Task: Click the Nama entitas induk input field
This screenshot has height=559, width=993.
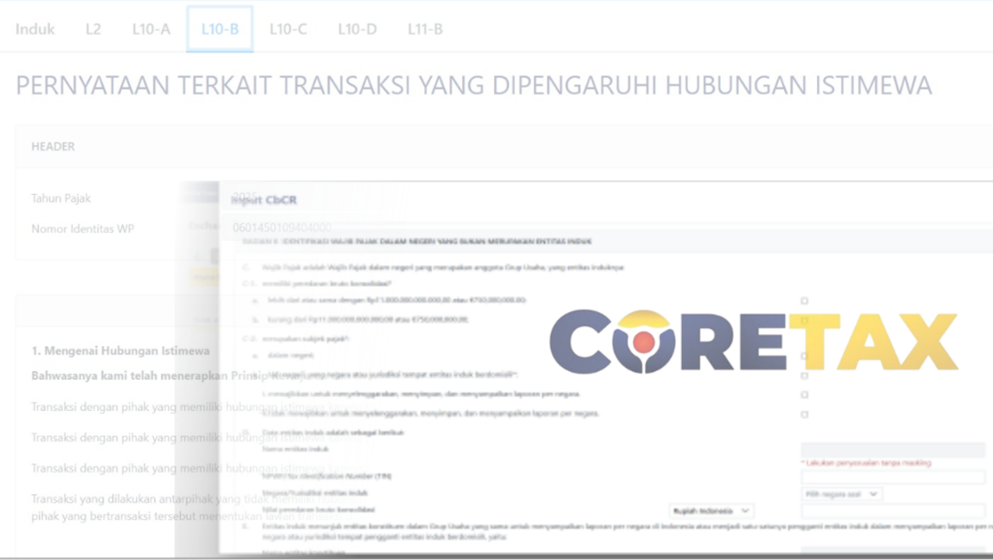Action: coord(893,449)
